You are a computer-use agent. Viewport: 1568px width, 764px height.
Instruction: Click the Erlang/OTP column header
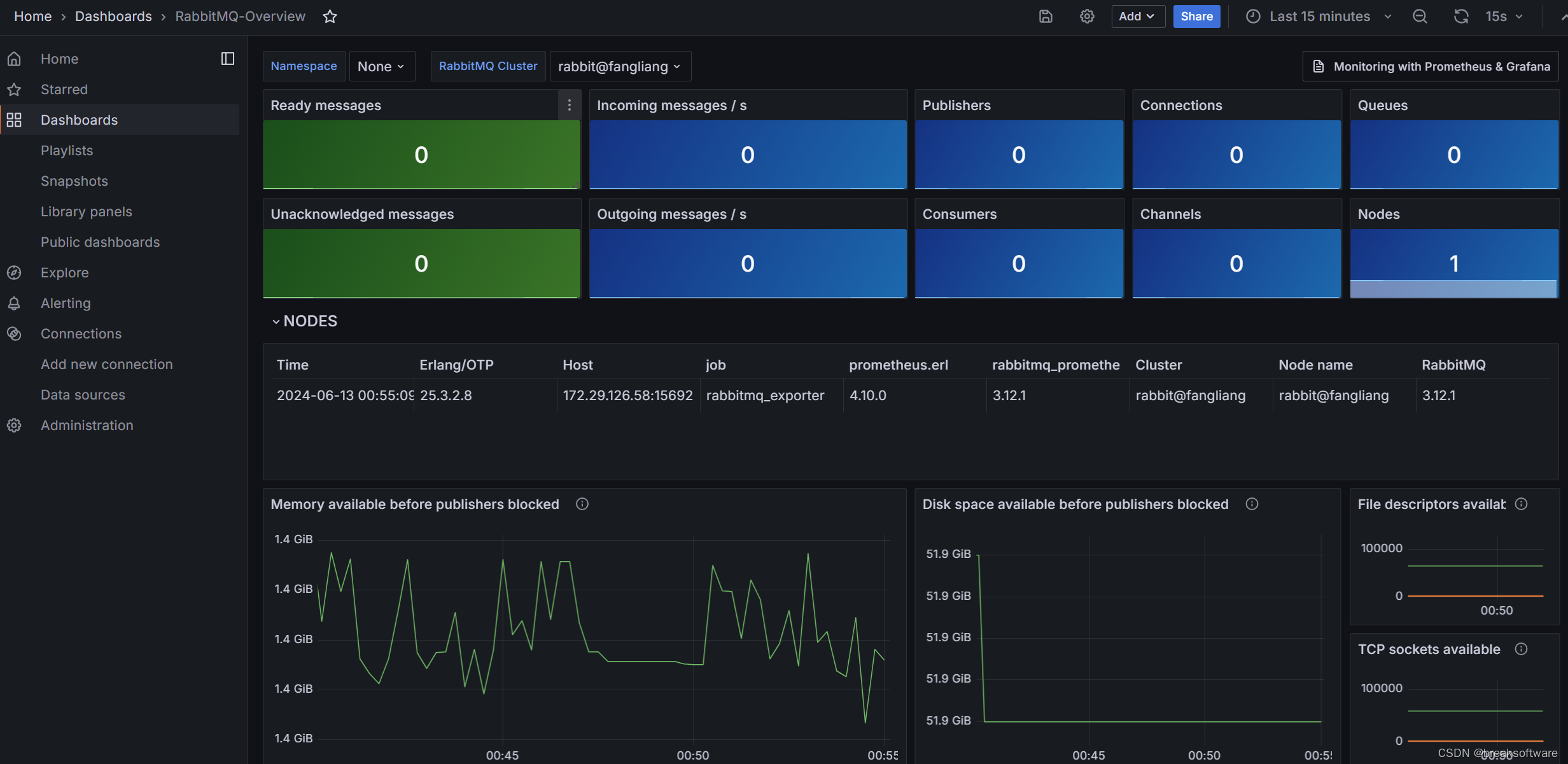pyautogui.click(x=456, y=365)
